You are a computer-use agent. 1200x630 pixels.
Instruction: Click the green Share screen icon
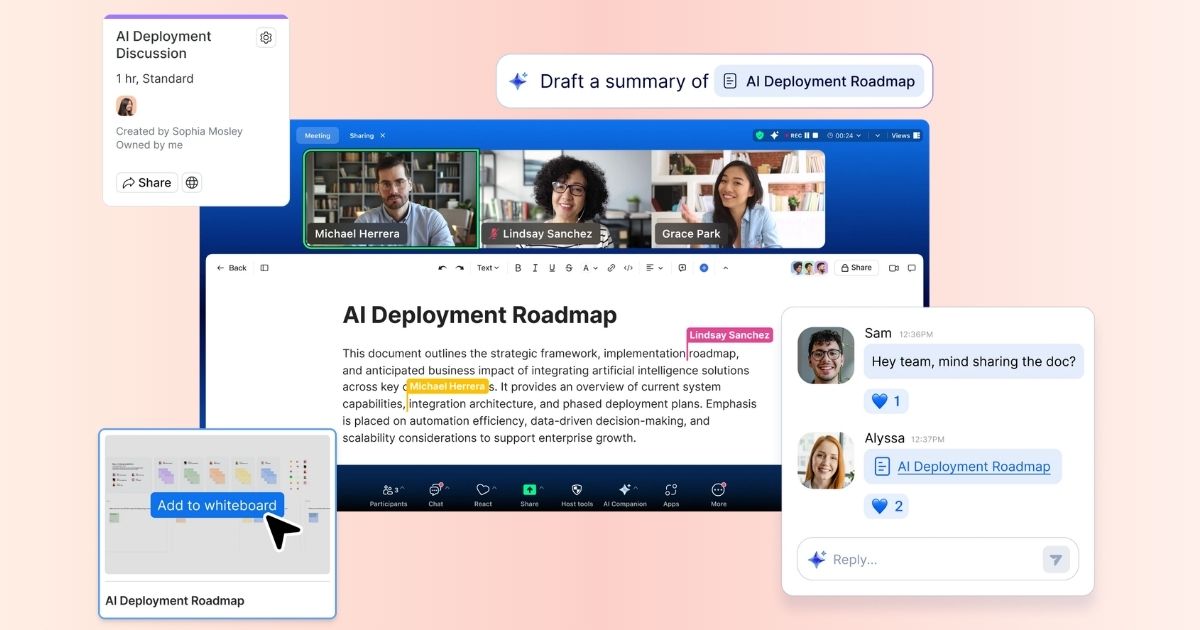click(x=530, y=490)
